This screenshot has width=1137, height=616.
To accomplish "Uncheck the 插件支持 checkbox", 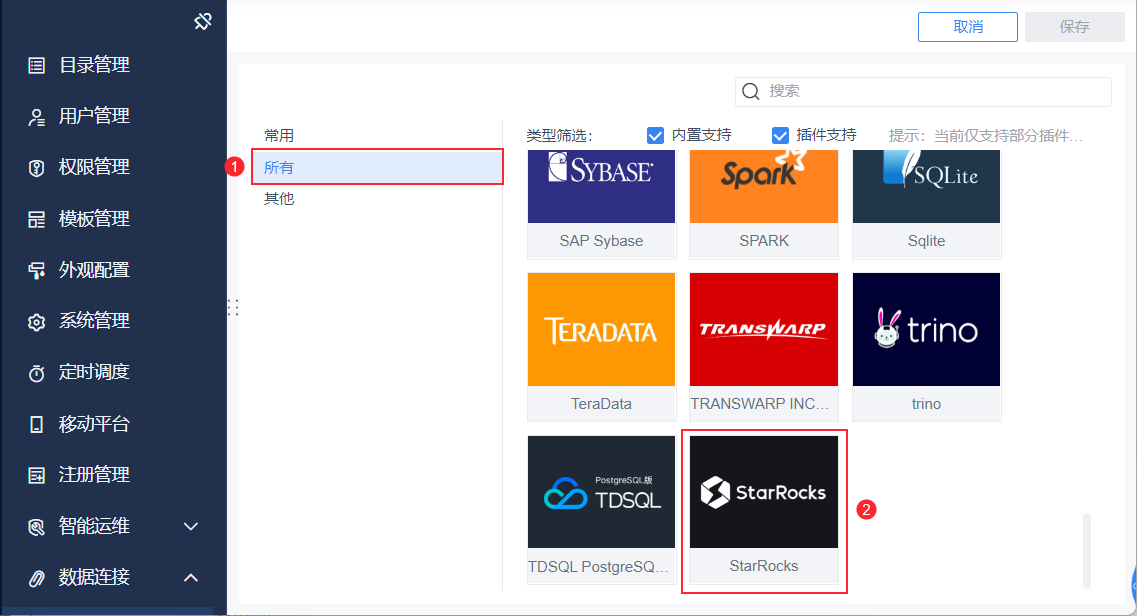I will pos(780,136).
